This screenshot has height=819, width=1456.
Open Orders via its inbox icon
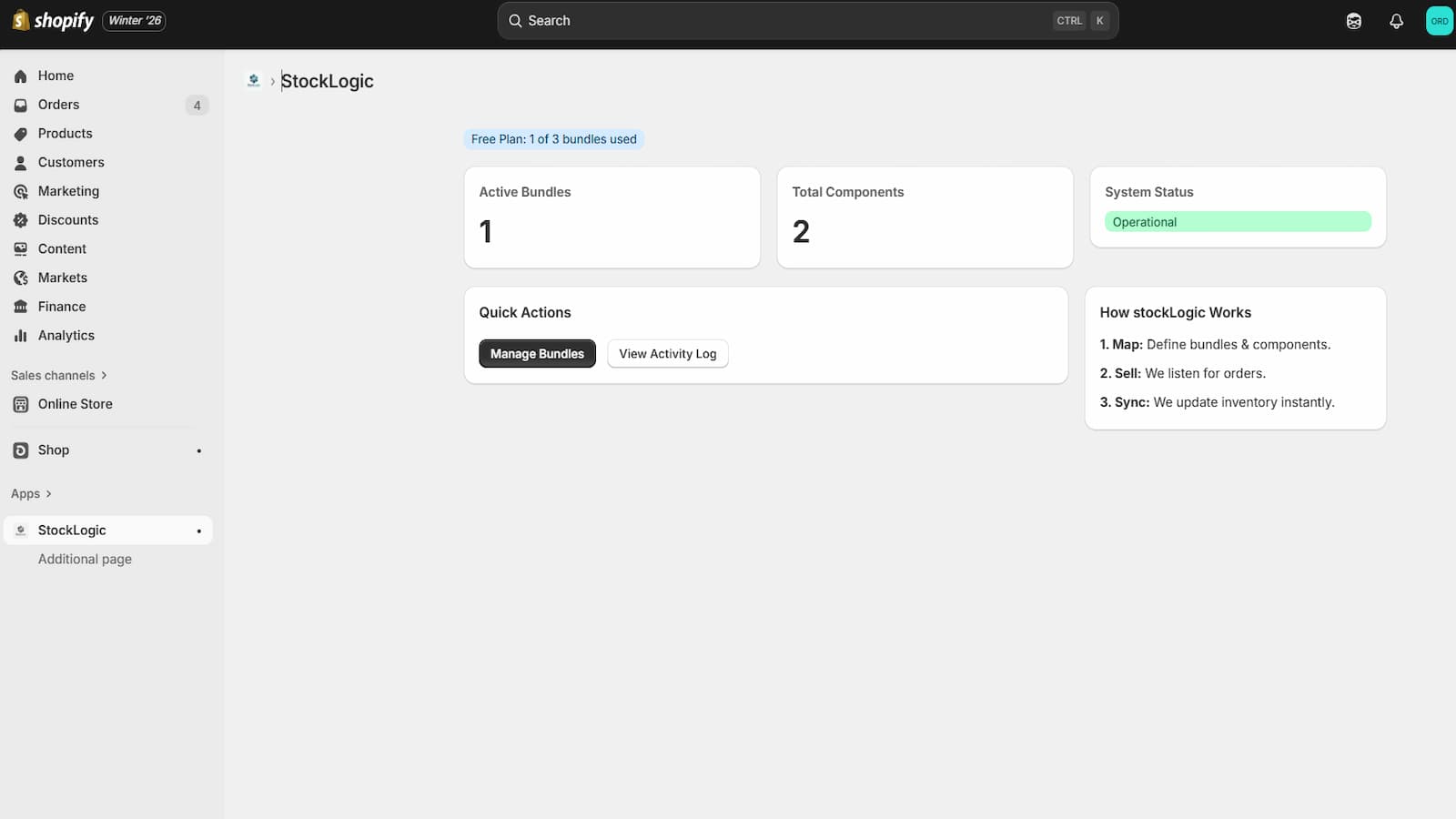(20, 106)
